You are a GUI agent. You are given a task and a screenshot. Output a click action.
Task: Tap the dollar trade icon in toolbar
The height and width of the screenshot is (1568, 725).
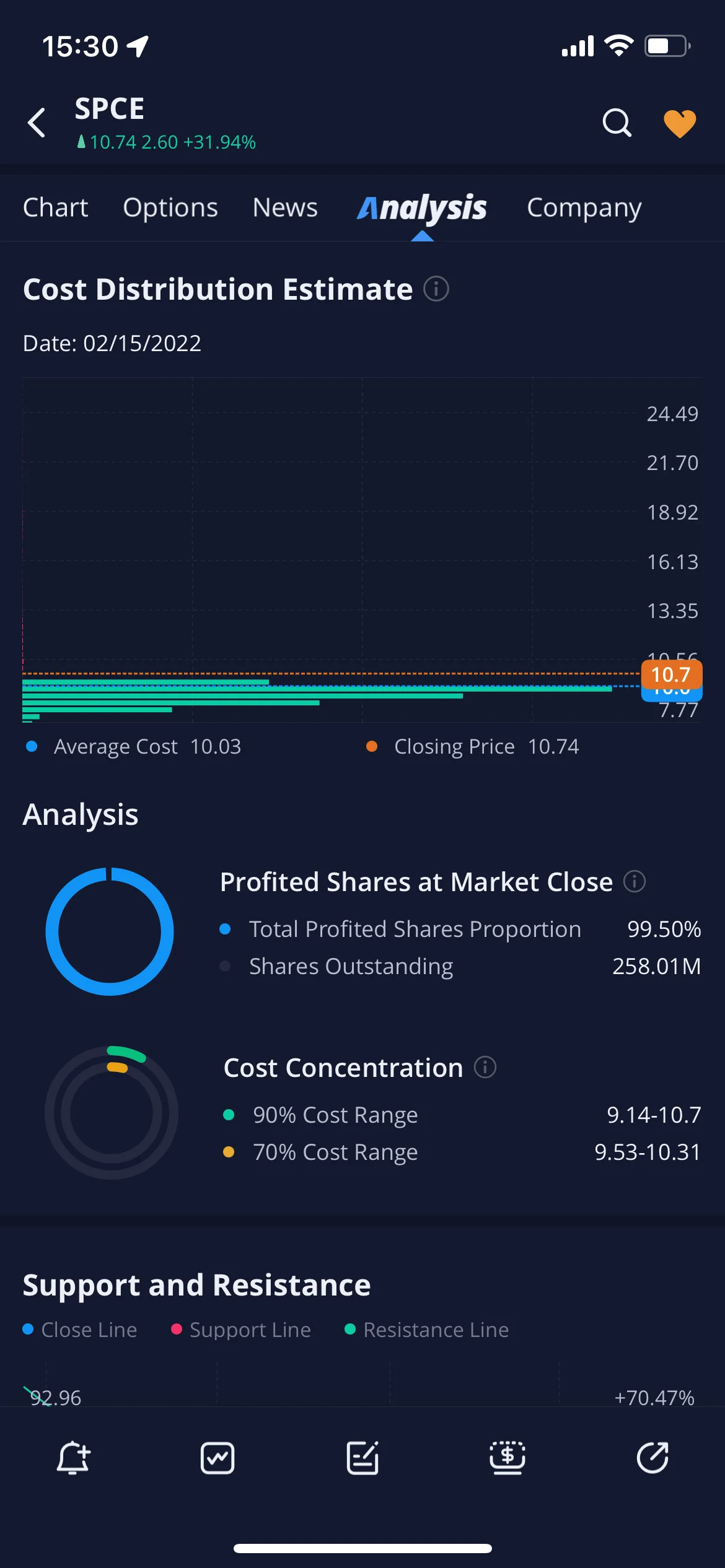click(x=507, y=1458)
